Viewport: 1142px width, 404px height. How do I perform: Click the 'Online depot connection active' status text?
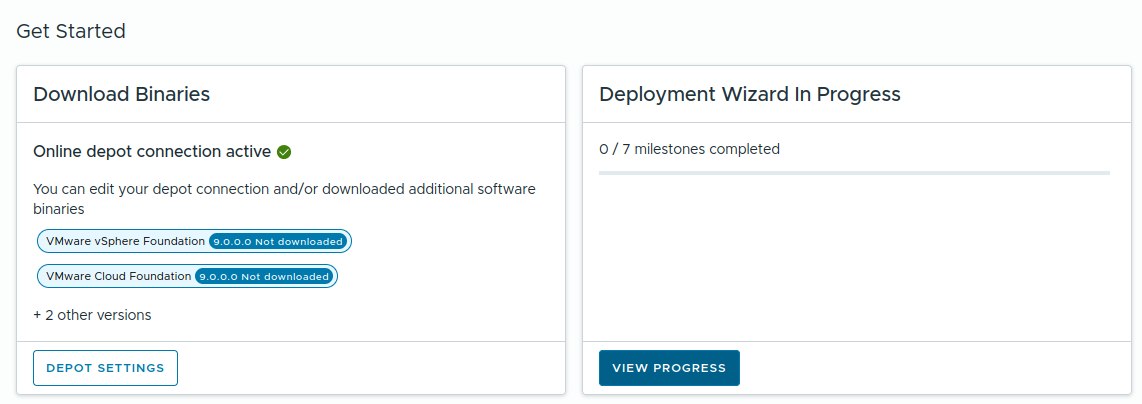pyautogui.click(x=152, y=152)
